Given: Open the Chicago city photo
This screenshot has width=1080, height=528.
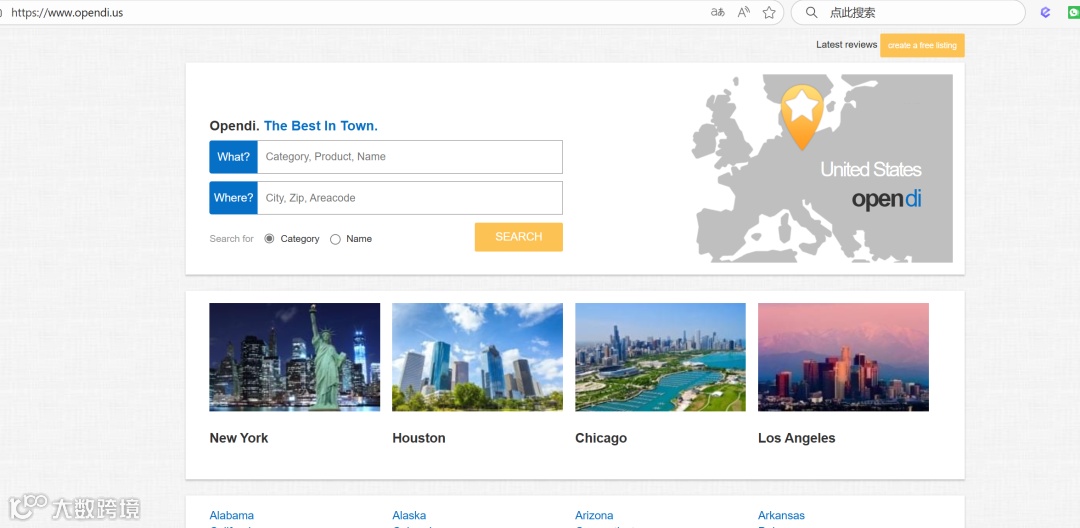Looking at the screenshot, I should click(661, 357).
